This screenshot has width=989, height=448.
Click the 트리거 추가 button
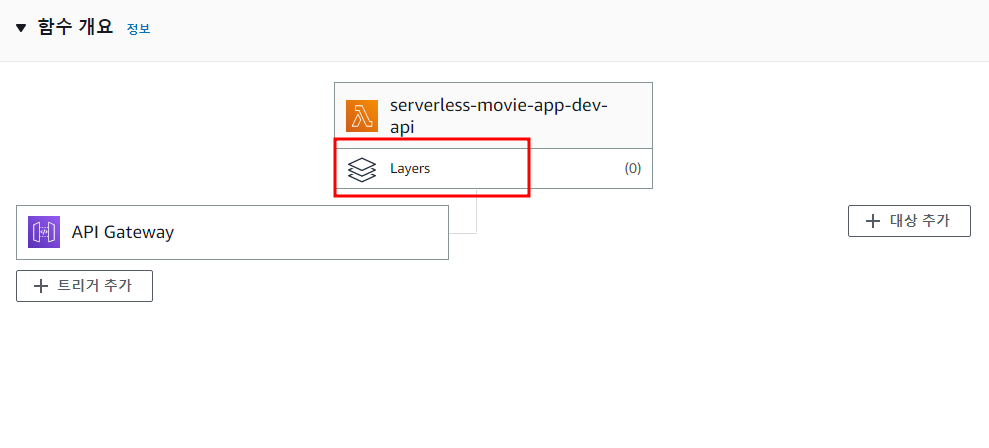point(85,286)
